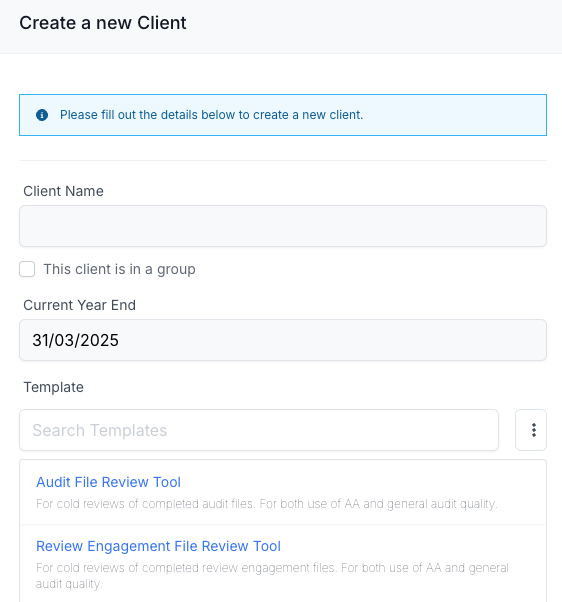Image resolution: width=562 pixels, height=602 pixels.
Task: Click the Audit File Review Tool description text
Action: [267, 504]
